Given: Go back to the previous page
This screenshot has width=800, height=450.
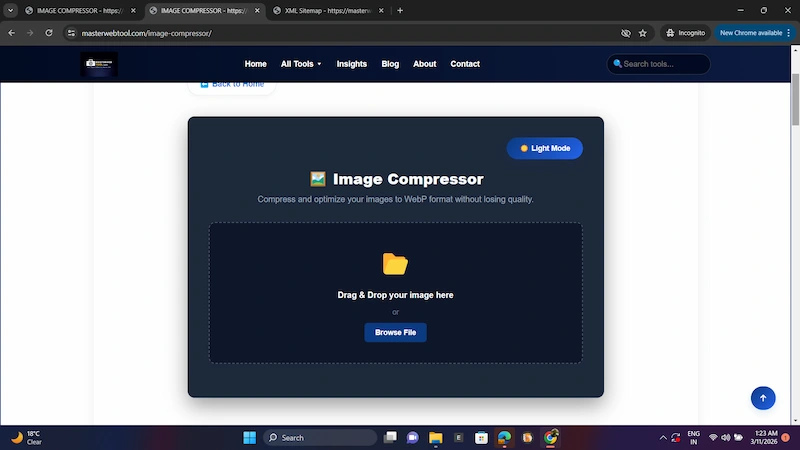Looking at the screenshot, I should [11, 33].
